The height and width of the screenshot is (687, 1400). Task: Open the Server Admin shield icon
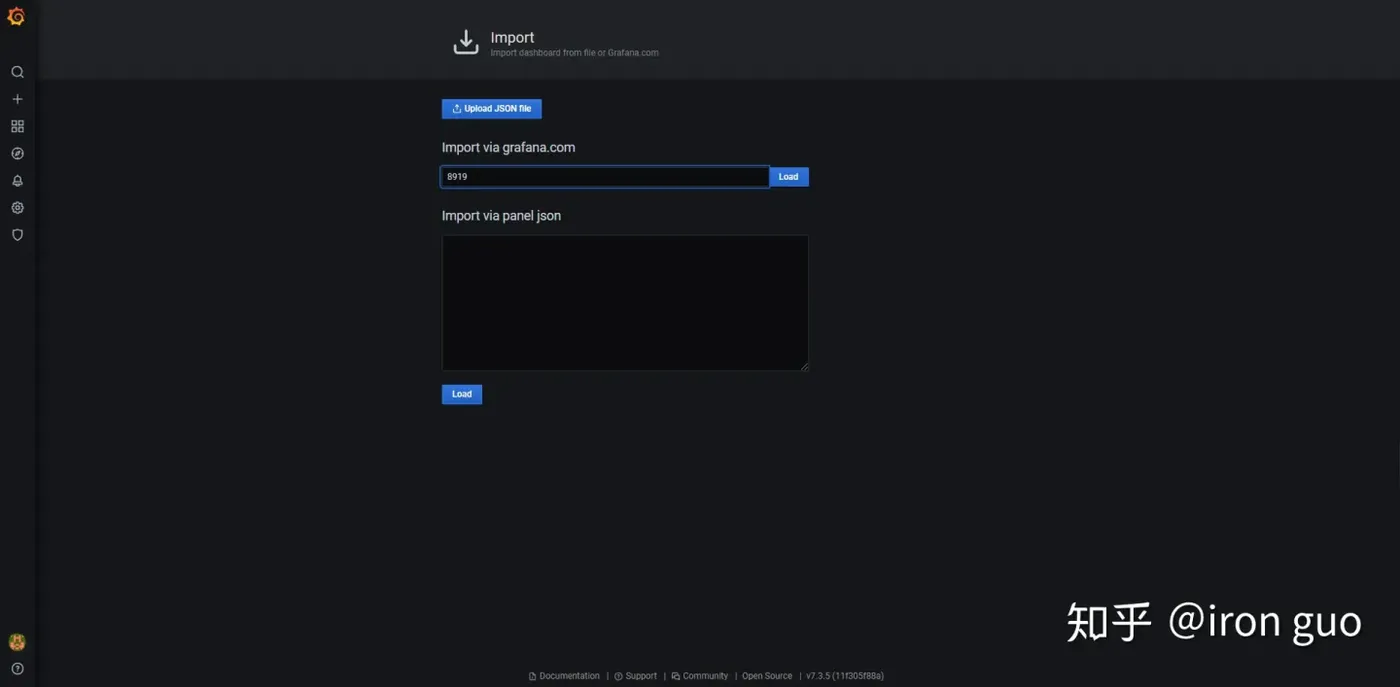pyautogui.click(x=17, y=235)
